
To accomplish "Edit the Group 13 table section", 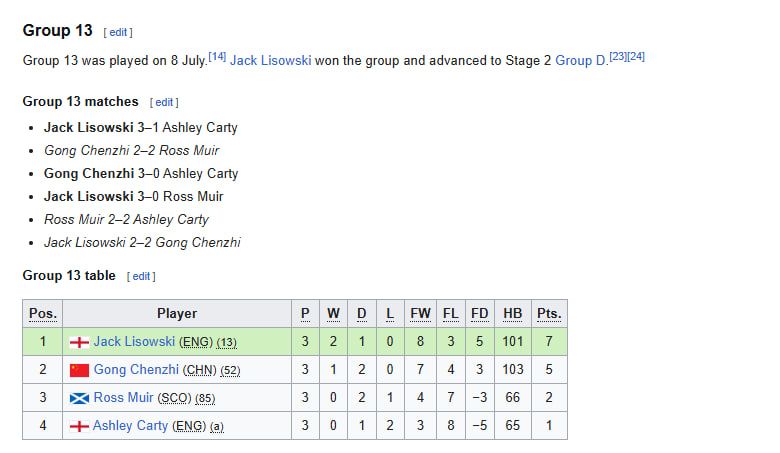I will coord(141,276).
